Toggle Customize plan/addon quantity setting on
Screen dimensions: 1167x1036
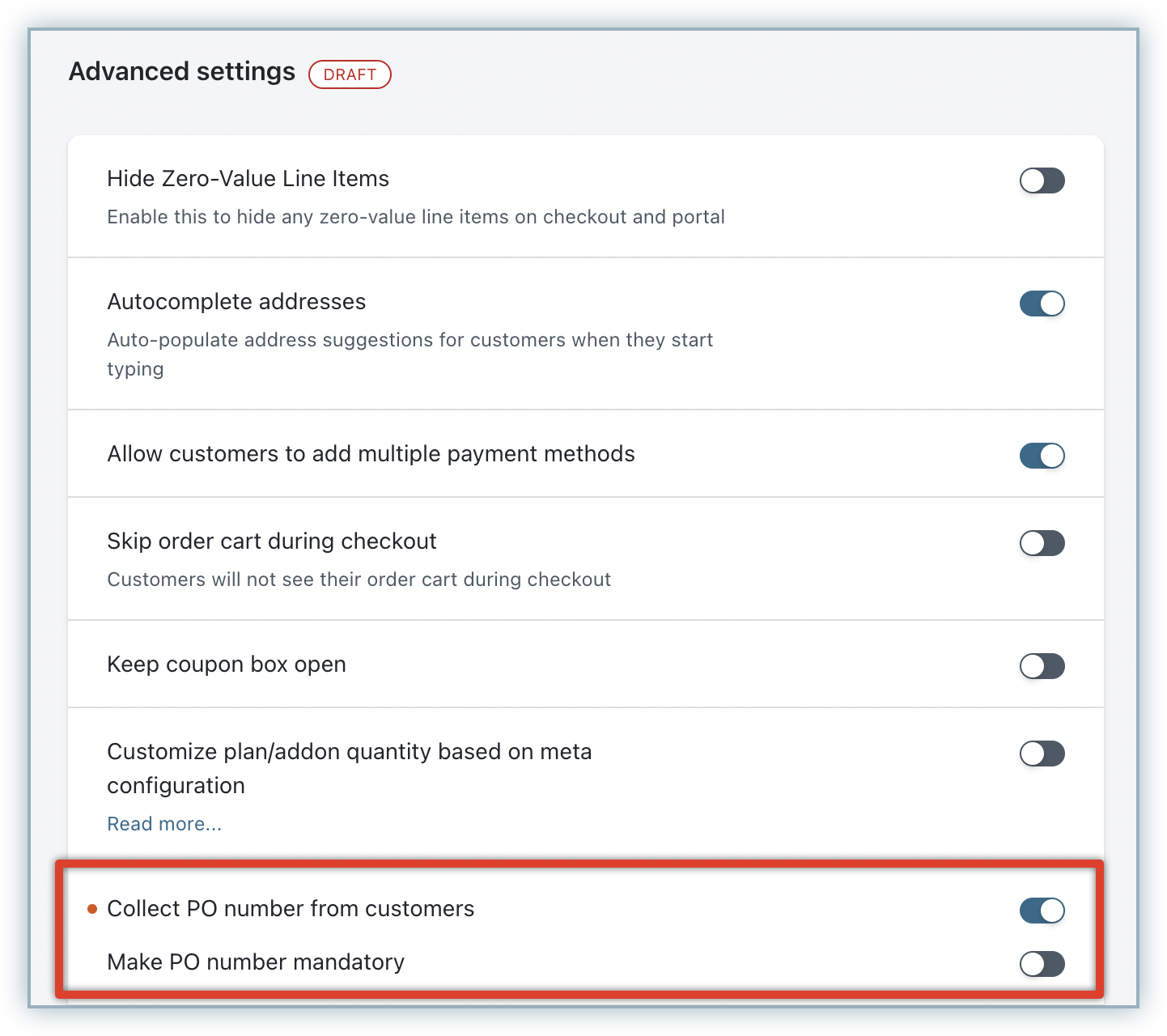(1042, 754)
